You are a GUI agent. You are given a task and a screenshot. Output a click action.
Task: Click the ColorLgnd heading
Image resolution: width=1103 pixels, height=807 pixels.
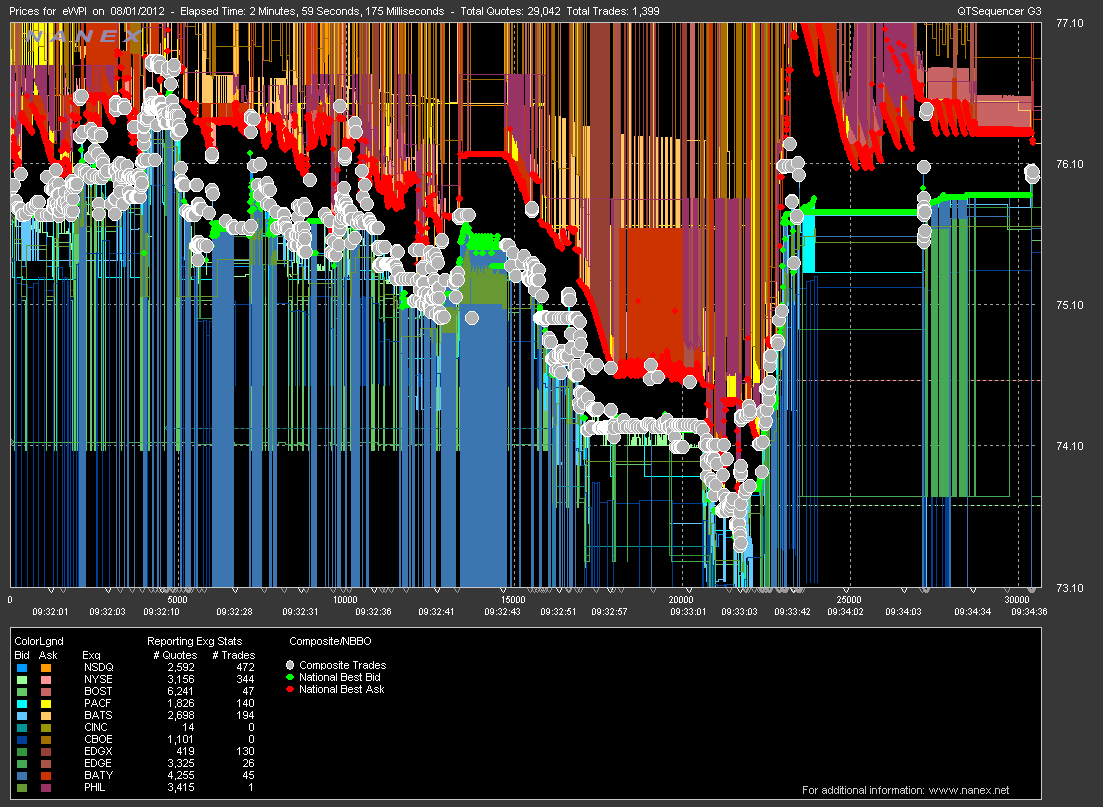[39, 642]
